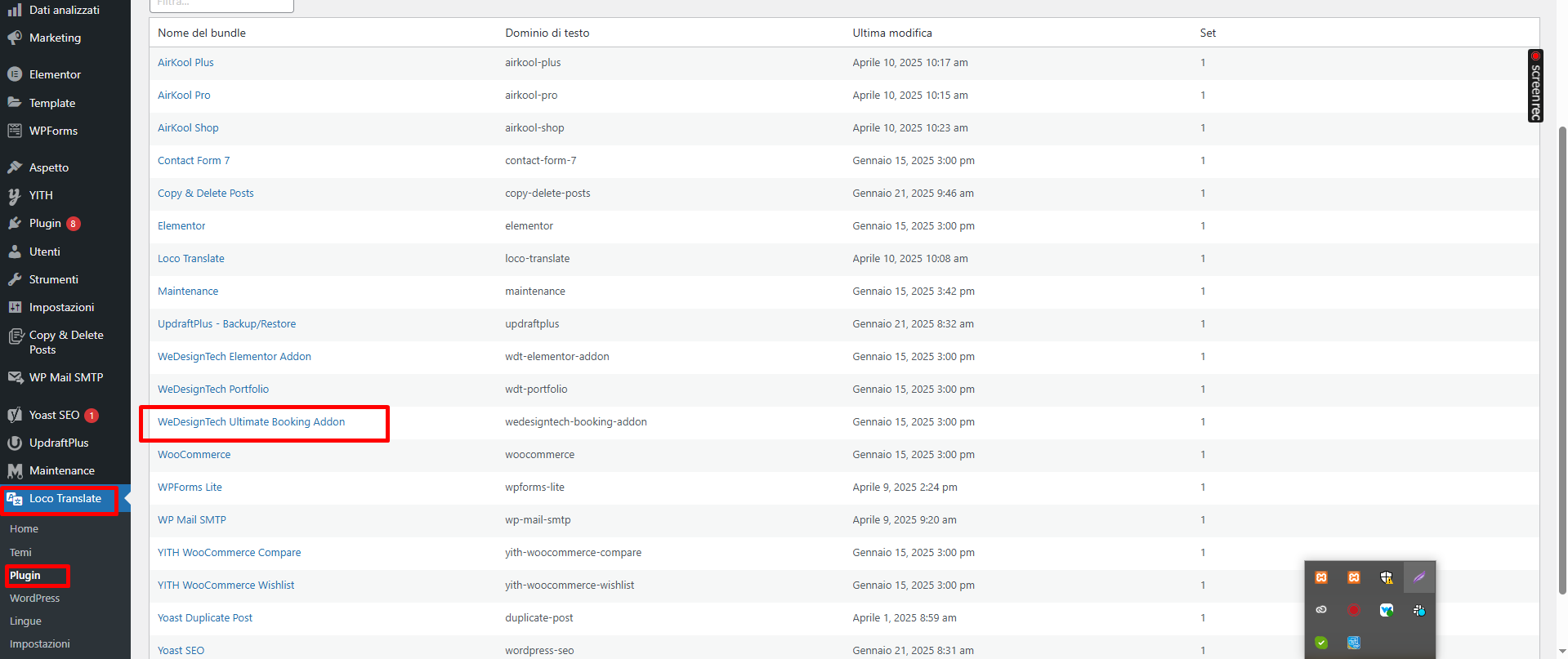Screen dimensions: 1568x659
Task: Open Copy & Delete Posts bundle link
Action: tap(206, 194)
